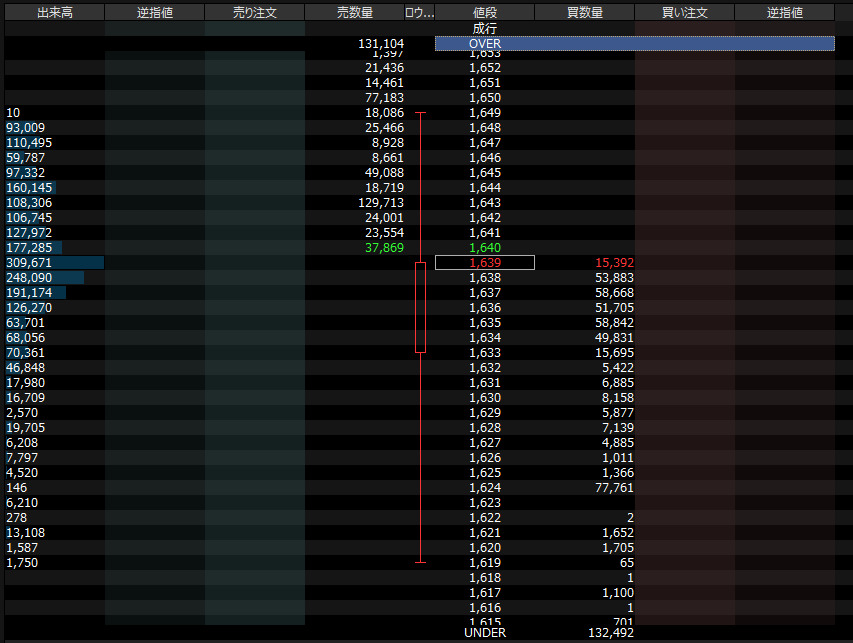
Task: Select the 売り注文 column header
Action: coord(254,13)
